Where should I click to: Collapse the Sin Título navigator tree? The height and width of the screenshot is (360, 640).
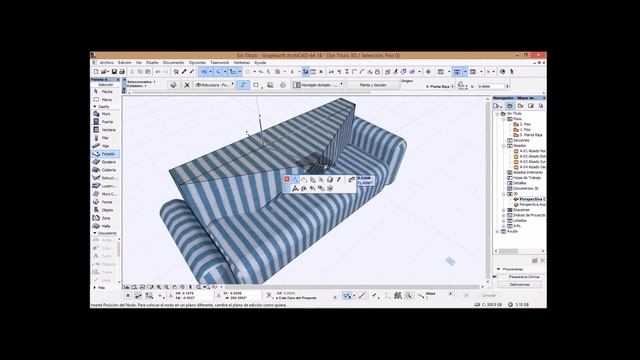click(x=498, y=114)
